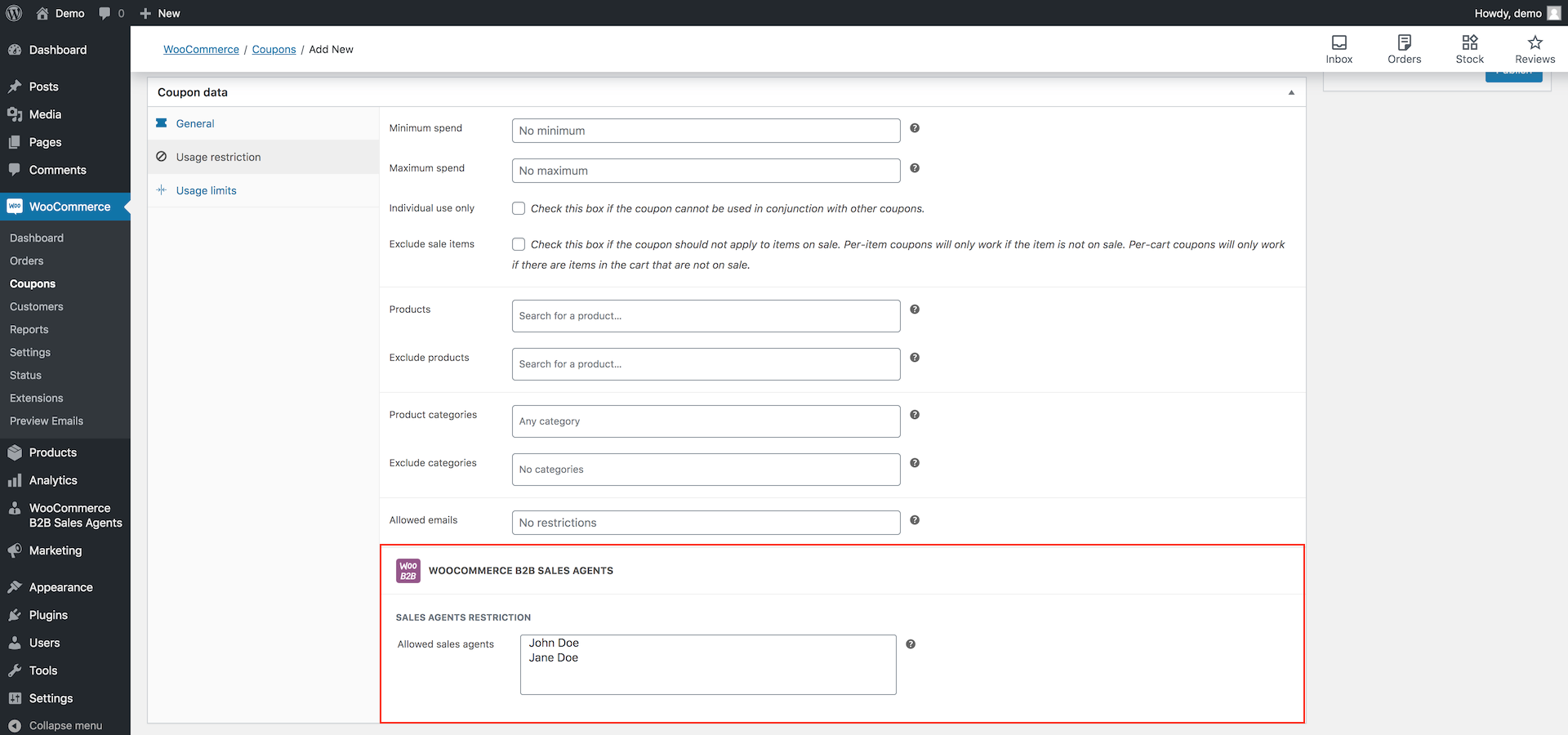Open the comments bubble in admin bar

click(x=105, y=12)
